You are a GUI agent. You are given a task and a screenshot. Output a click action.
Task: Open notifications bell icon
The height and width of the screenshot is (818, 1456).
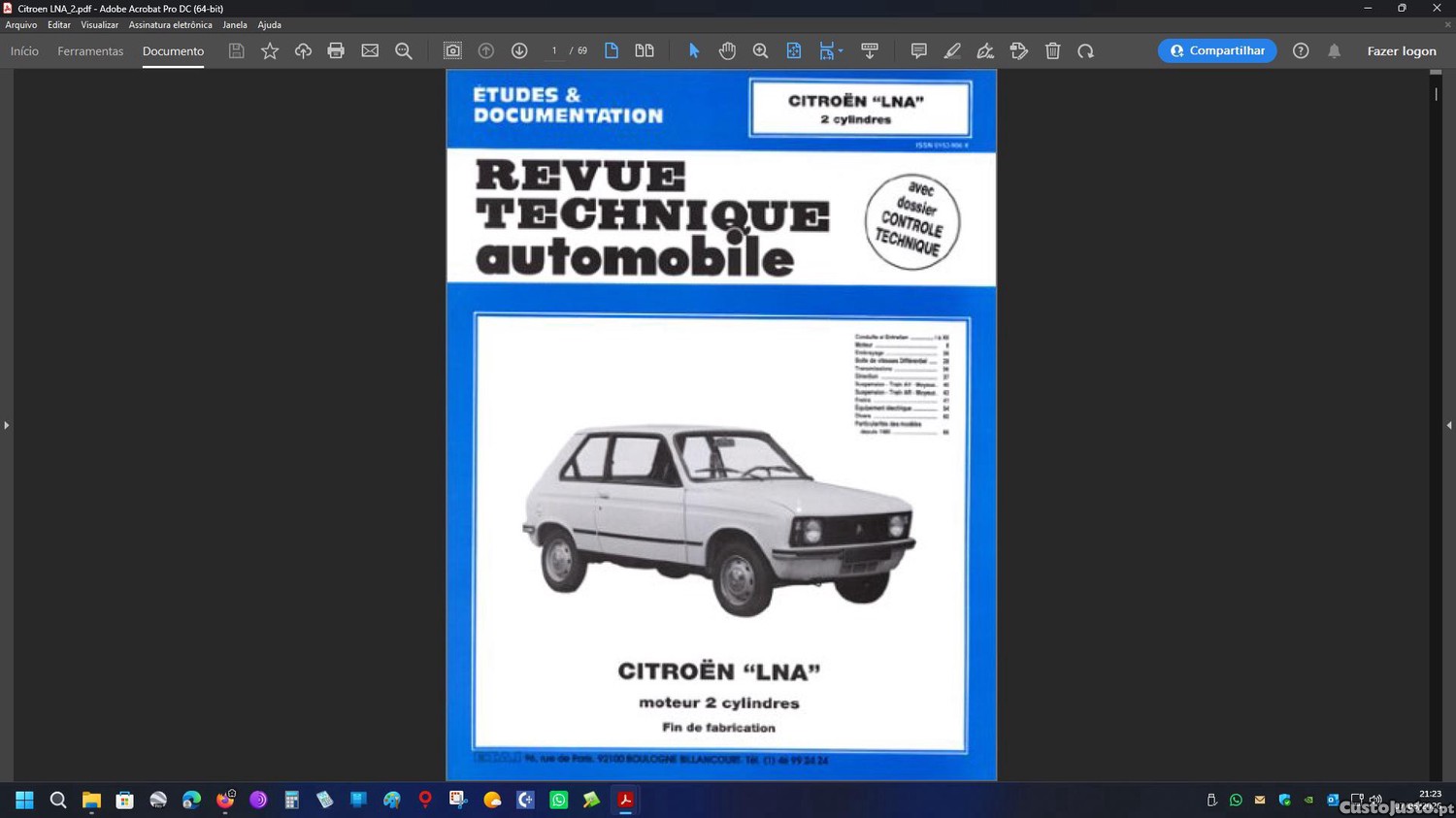[x=1335, y=50]
